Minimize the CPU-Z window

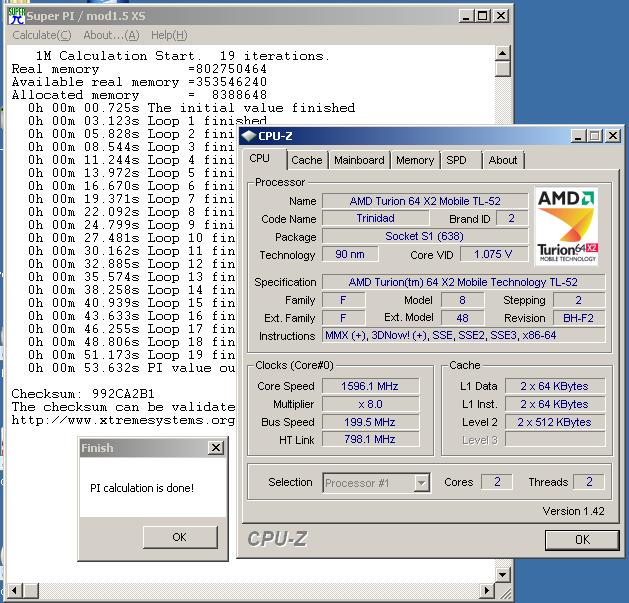point(578,136)
